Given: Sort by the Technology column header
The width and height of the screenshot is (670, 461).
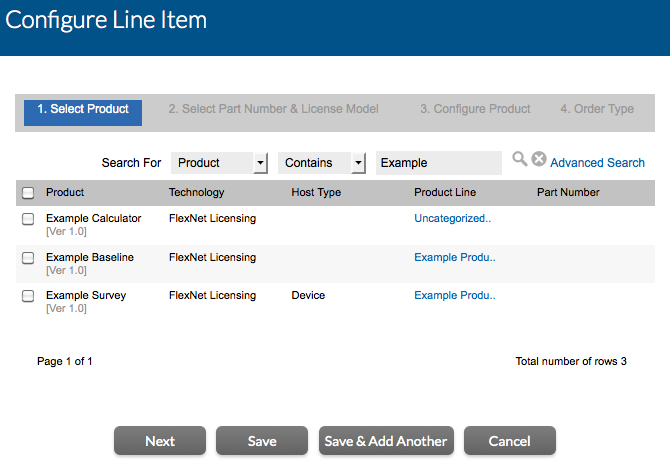Looking at the screenshot, I should [x=196, y=193].
